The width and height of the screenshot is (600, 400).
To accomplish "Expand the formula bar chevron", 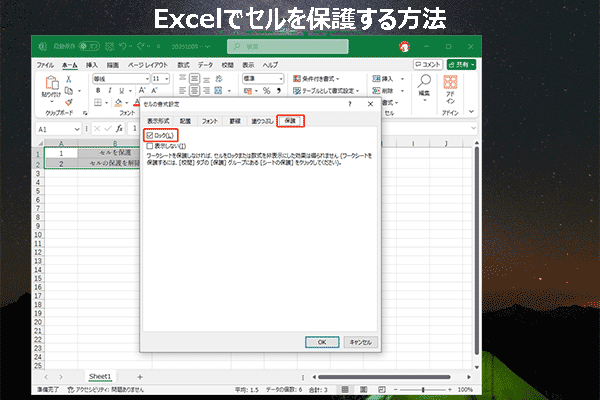I will (x=474, y=128).
